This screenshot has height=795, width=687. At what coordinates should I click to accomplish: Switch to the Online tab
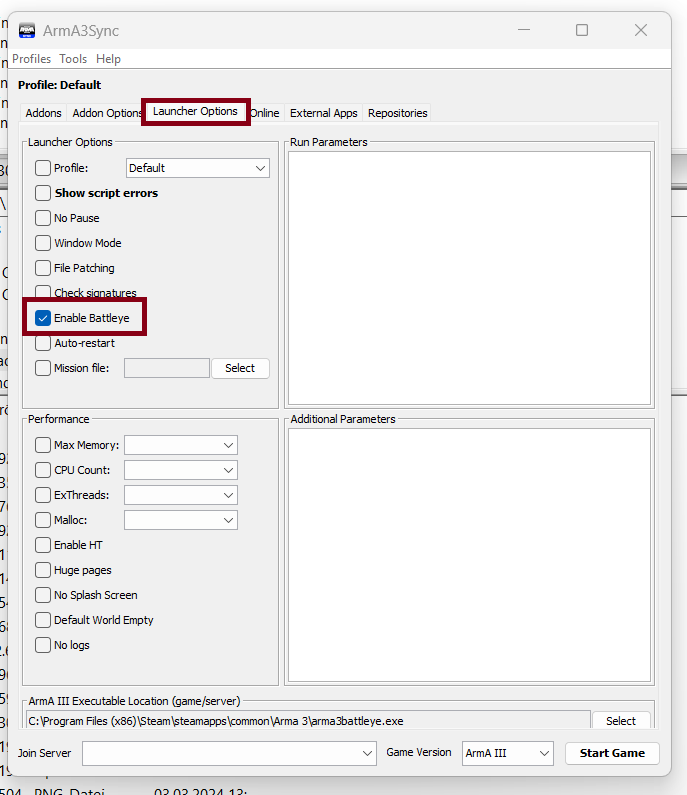click(x=265, y=113)
